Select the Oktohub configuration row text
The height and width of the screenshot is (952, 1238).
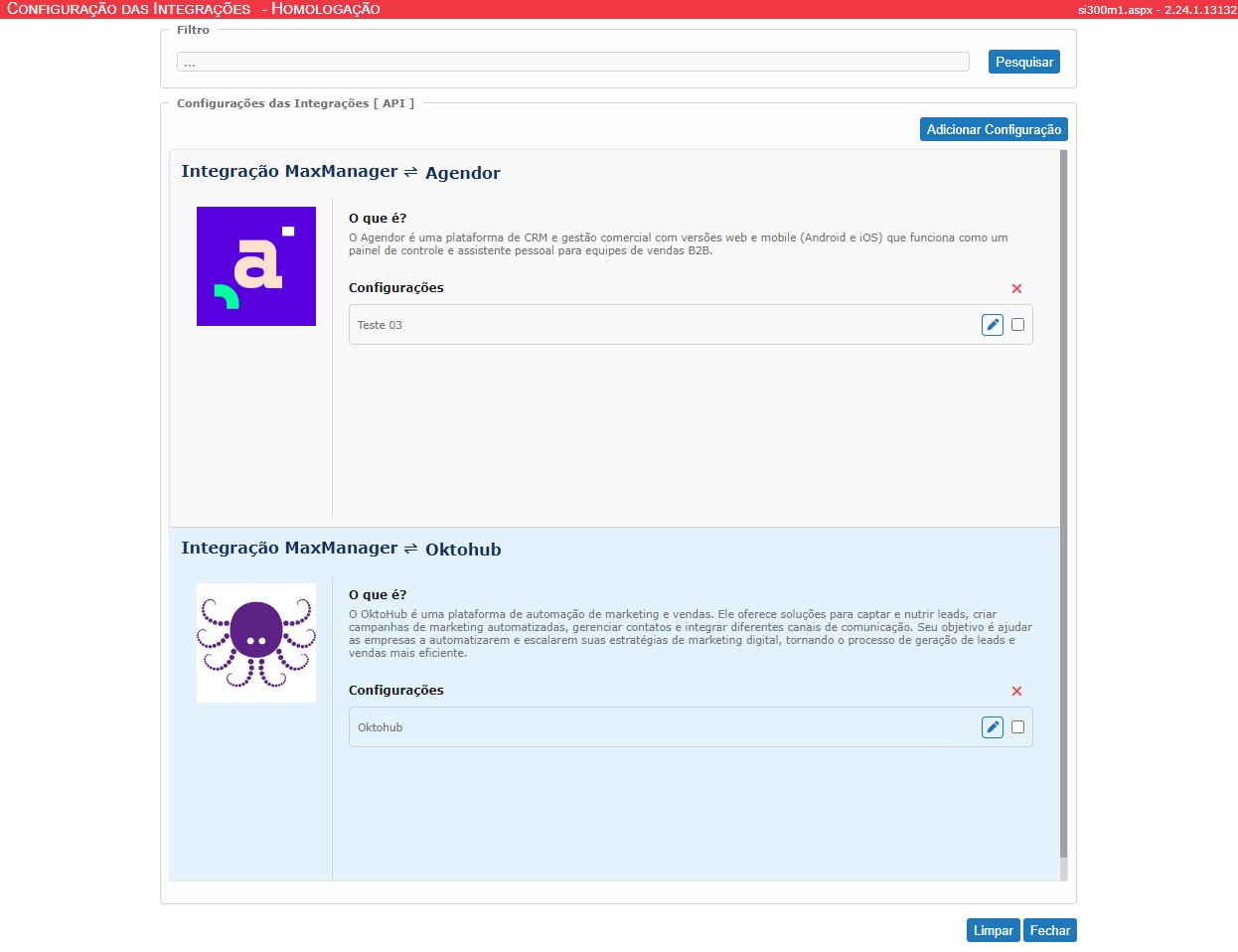(x=381, y=727)
